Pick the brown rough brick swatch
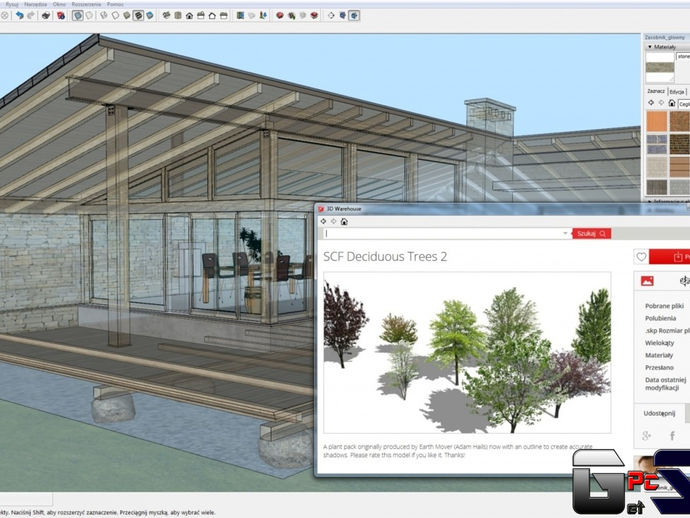 click(679, 121)
